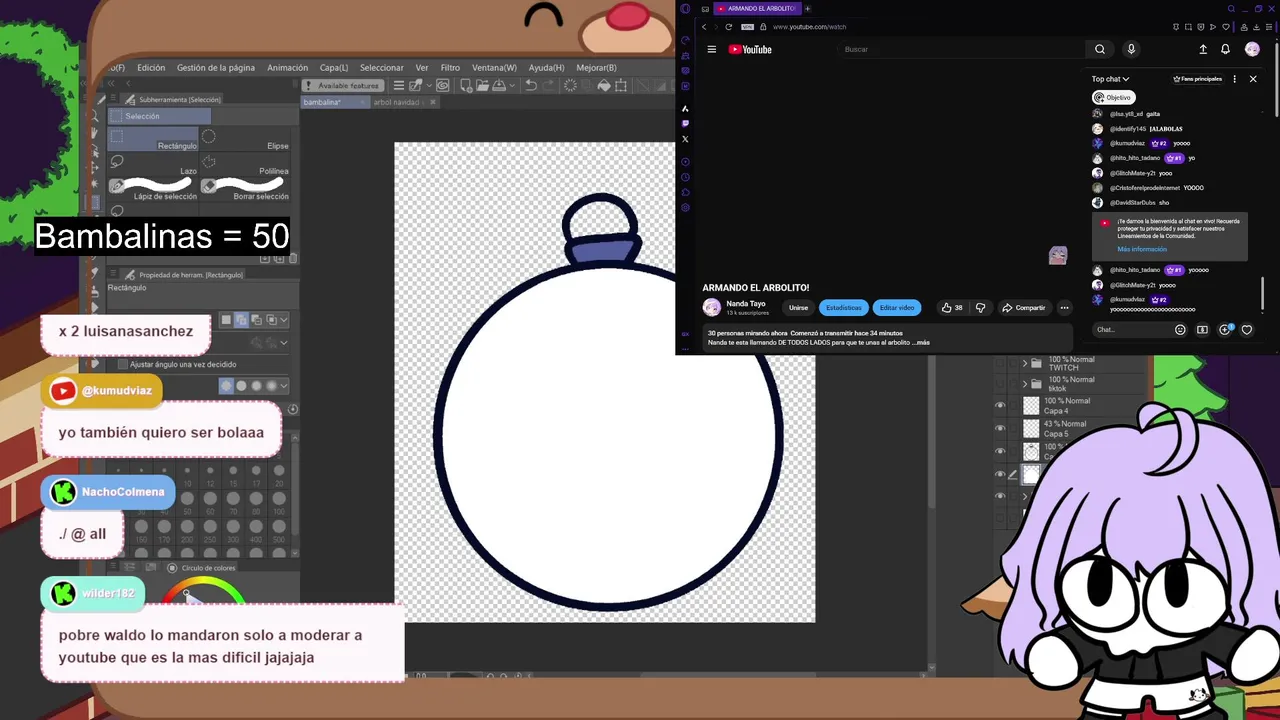This screenshot has width=1280, height=720.
Task: Select the Capa 5 layer thumbnail
Action: click(x=1031, y=429)
